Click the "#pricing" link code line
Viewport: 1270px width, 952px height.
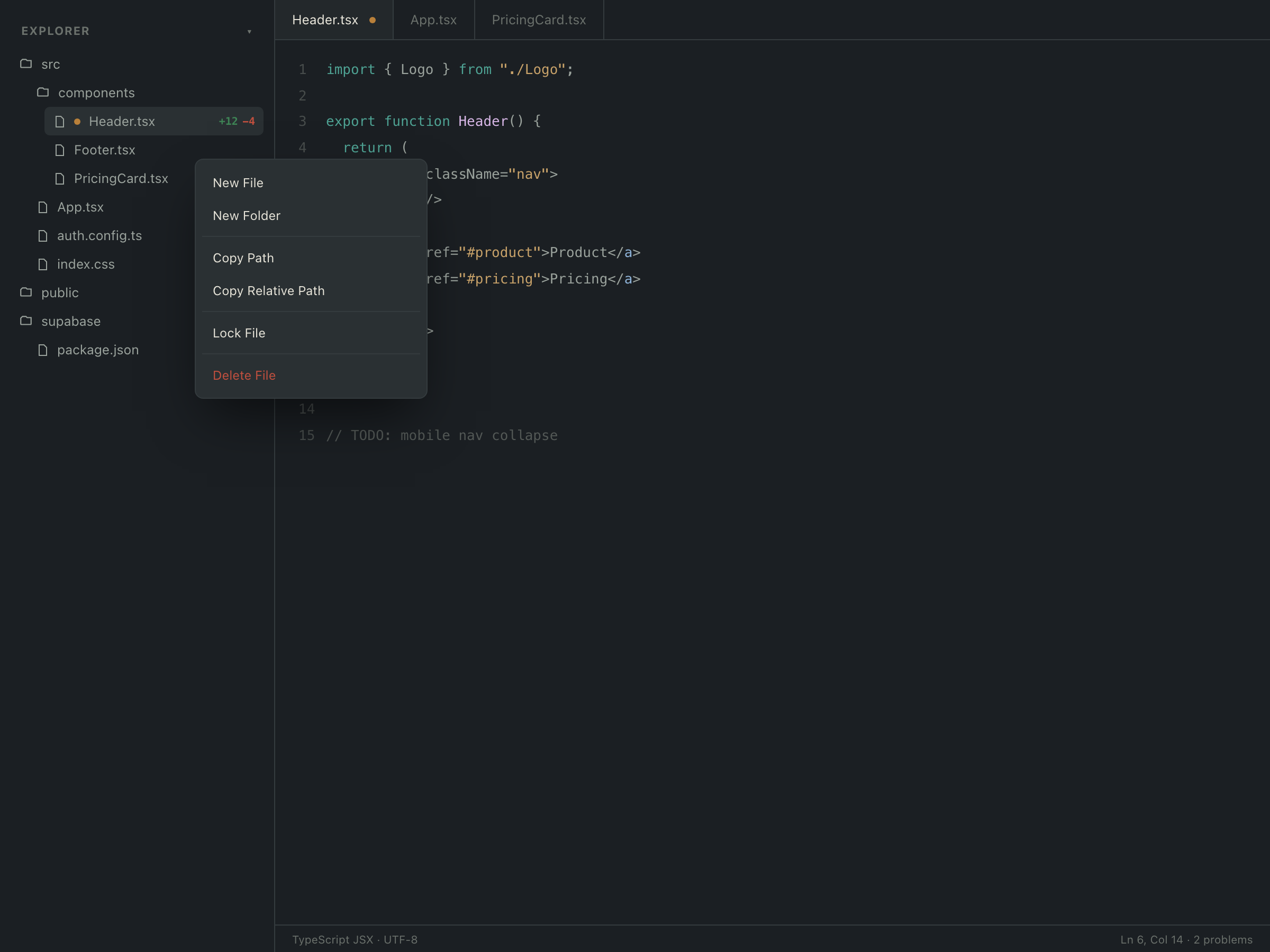click(533, 279)
